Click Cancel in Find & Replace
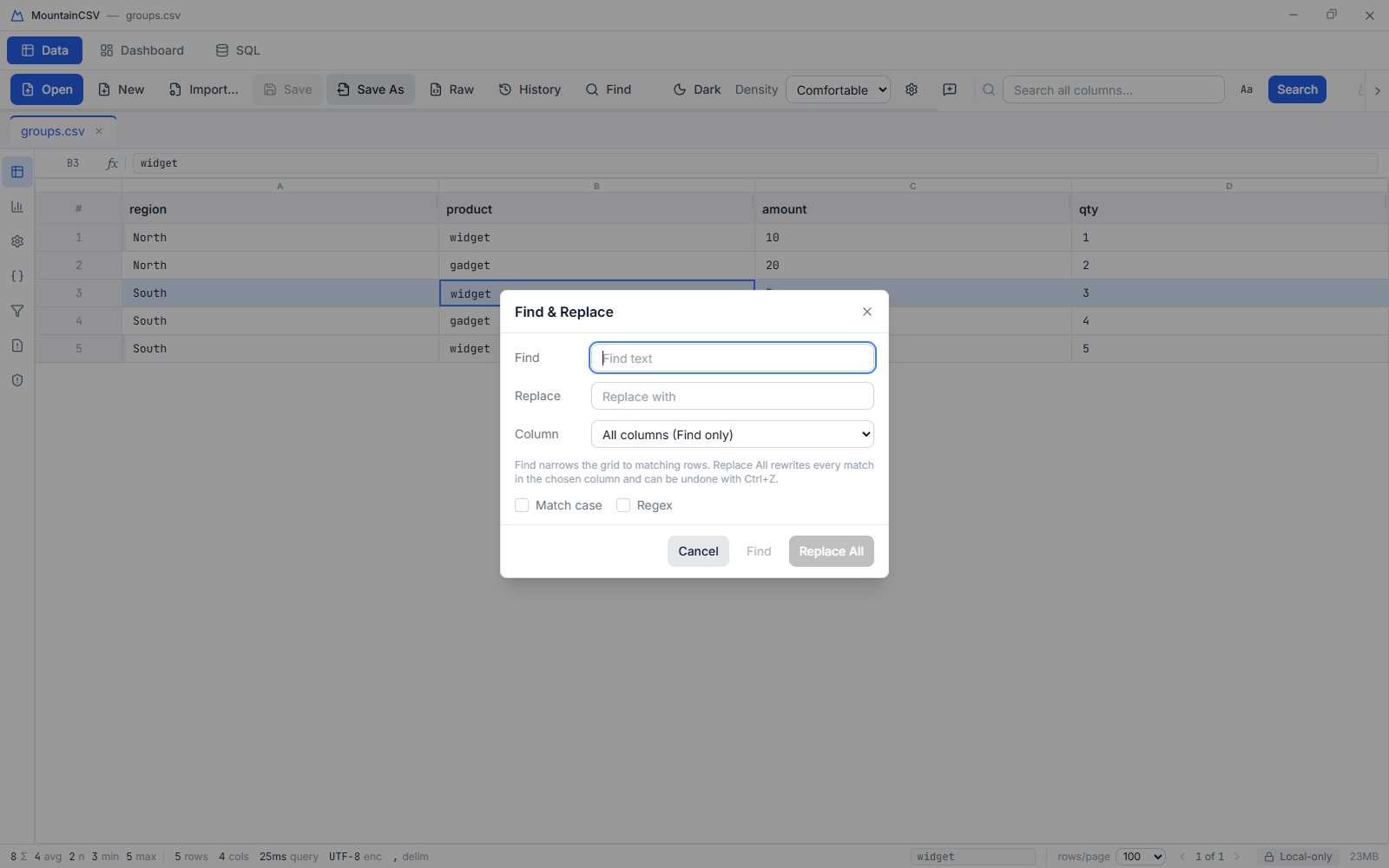Viewport: 1389px width, 868px height. pyautogui.click(x=698, y=551)
